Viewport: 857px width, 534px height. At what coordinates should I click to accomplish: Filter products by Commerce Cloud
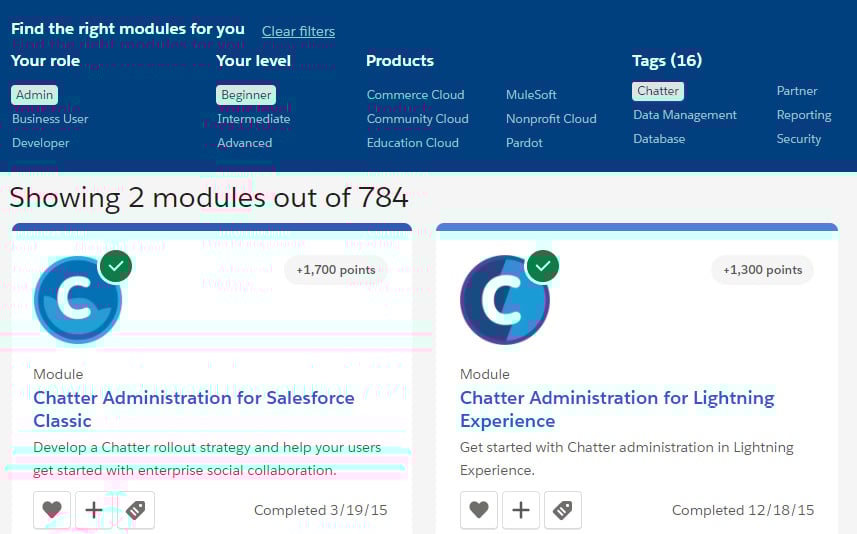(415, 95)
